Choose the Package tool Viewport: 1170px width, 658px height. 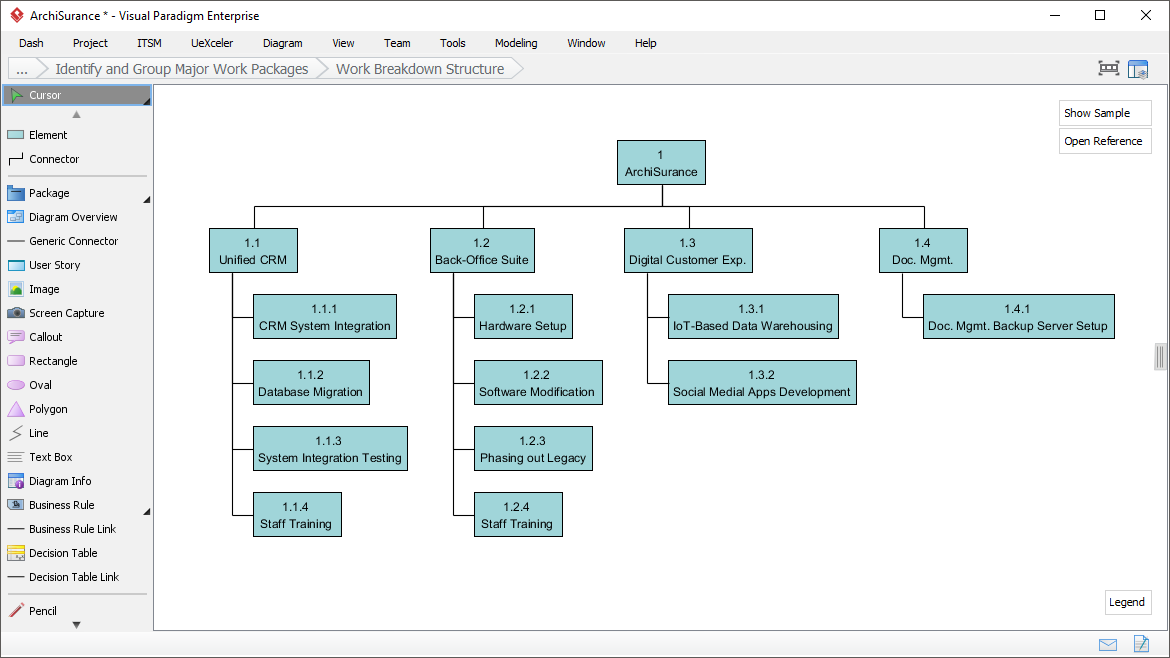(47, 193)
